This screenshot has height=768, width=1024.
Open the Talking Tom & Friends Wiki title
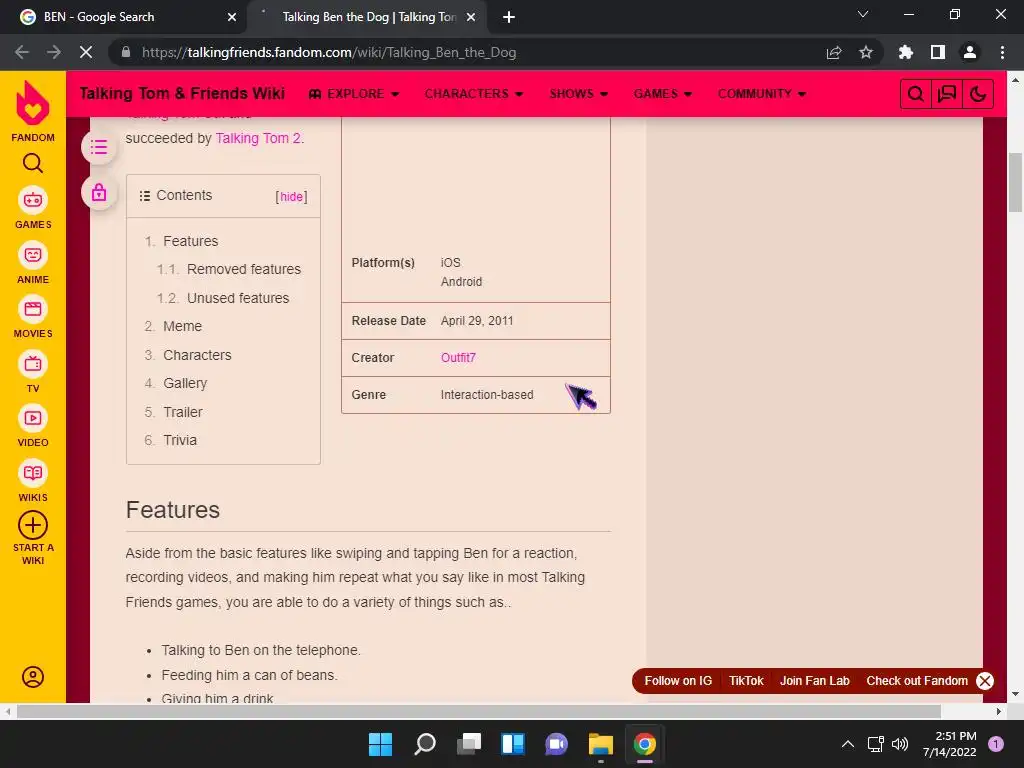182,94
